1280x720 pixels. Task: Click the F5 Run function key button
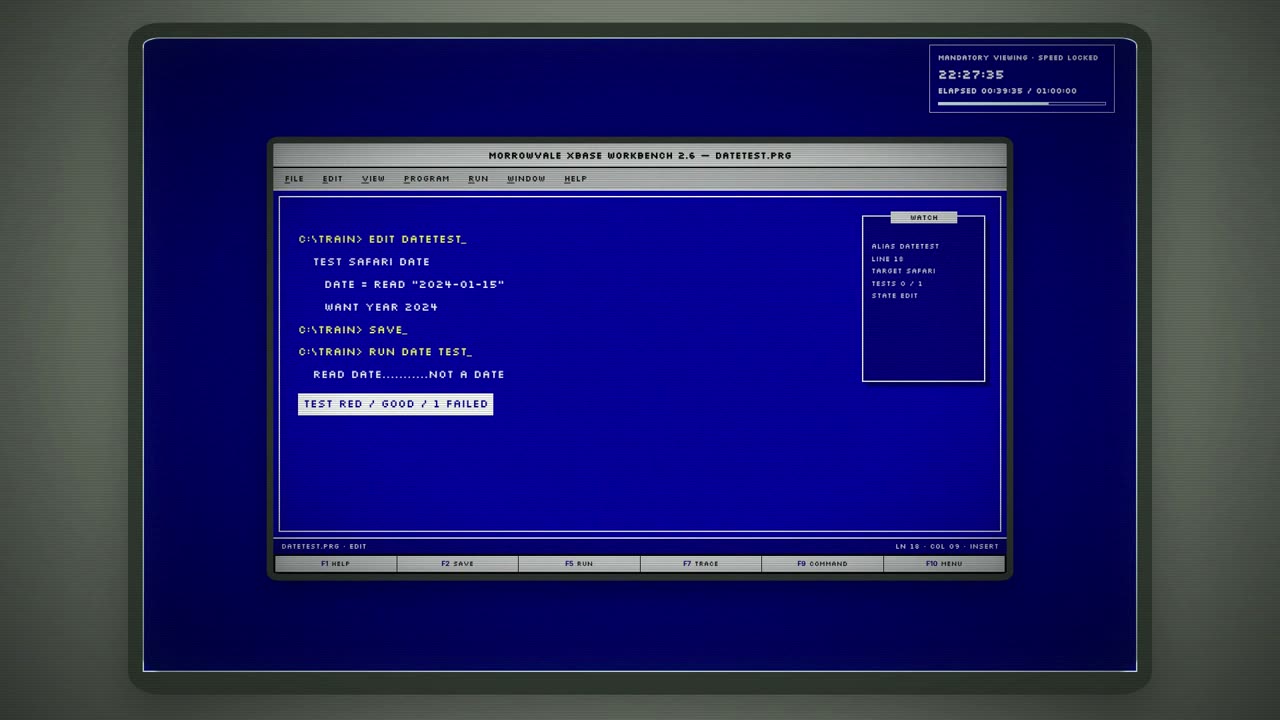(579, 564)
